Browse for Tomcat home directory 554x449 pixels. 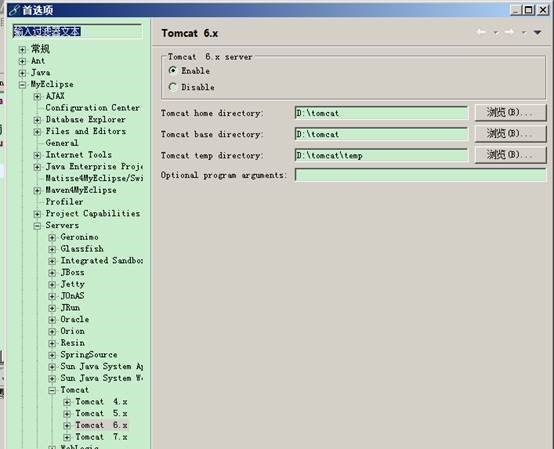click(x=511, y=113)
